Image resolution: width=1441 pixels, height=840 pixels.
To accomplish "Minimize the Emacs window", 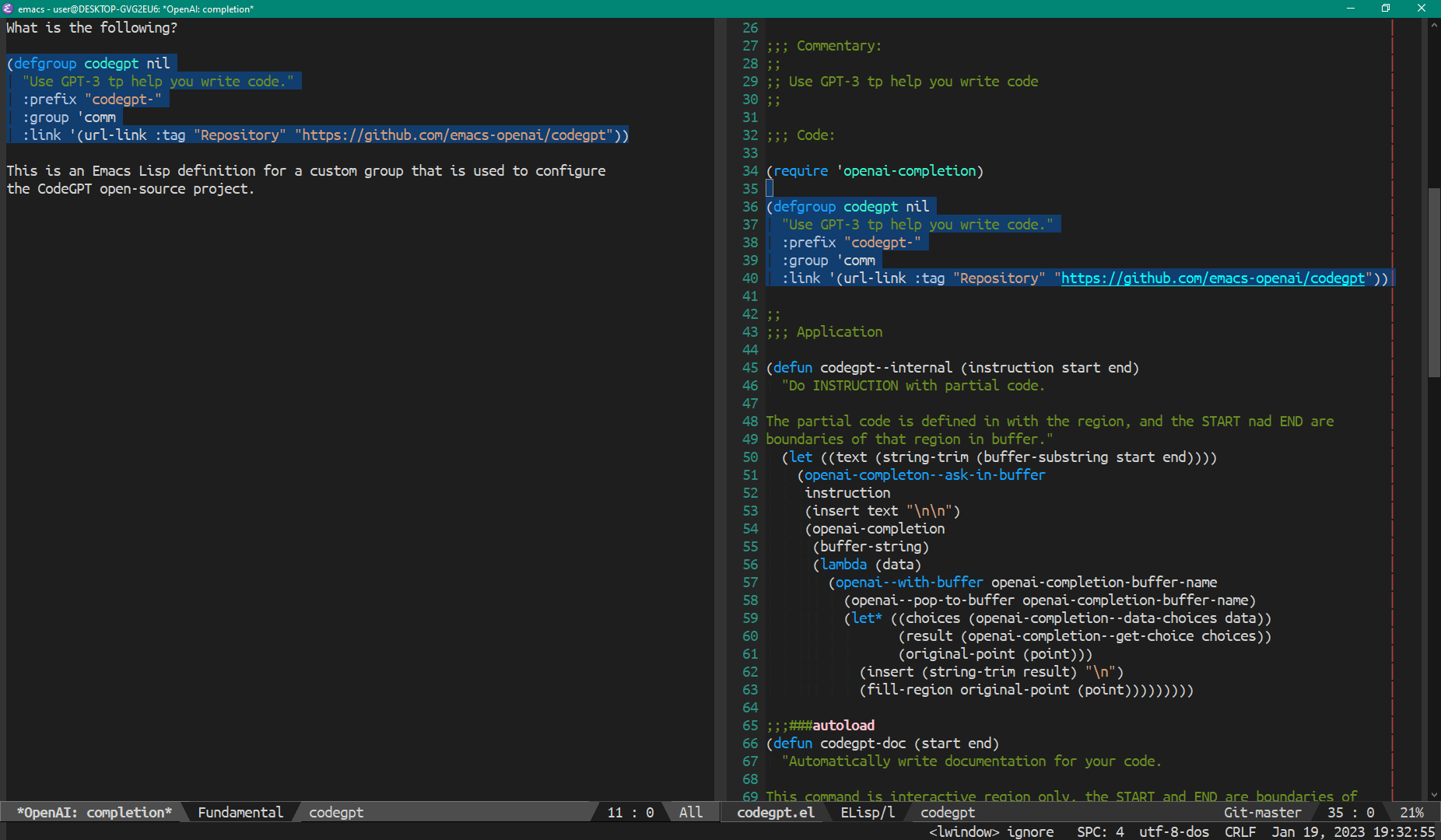I will pos(1350,9).
